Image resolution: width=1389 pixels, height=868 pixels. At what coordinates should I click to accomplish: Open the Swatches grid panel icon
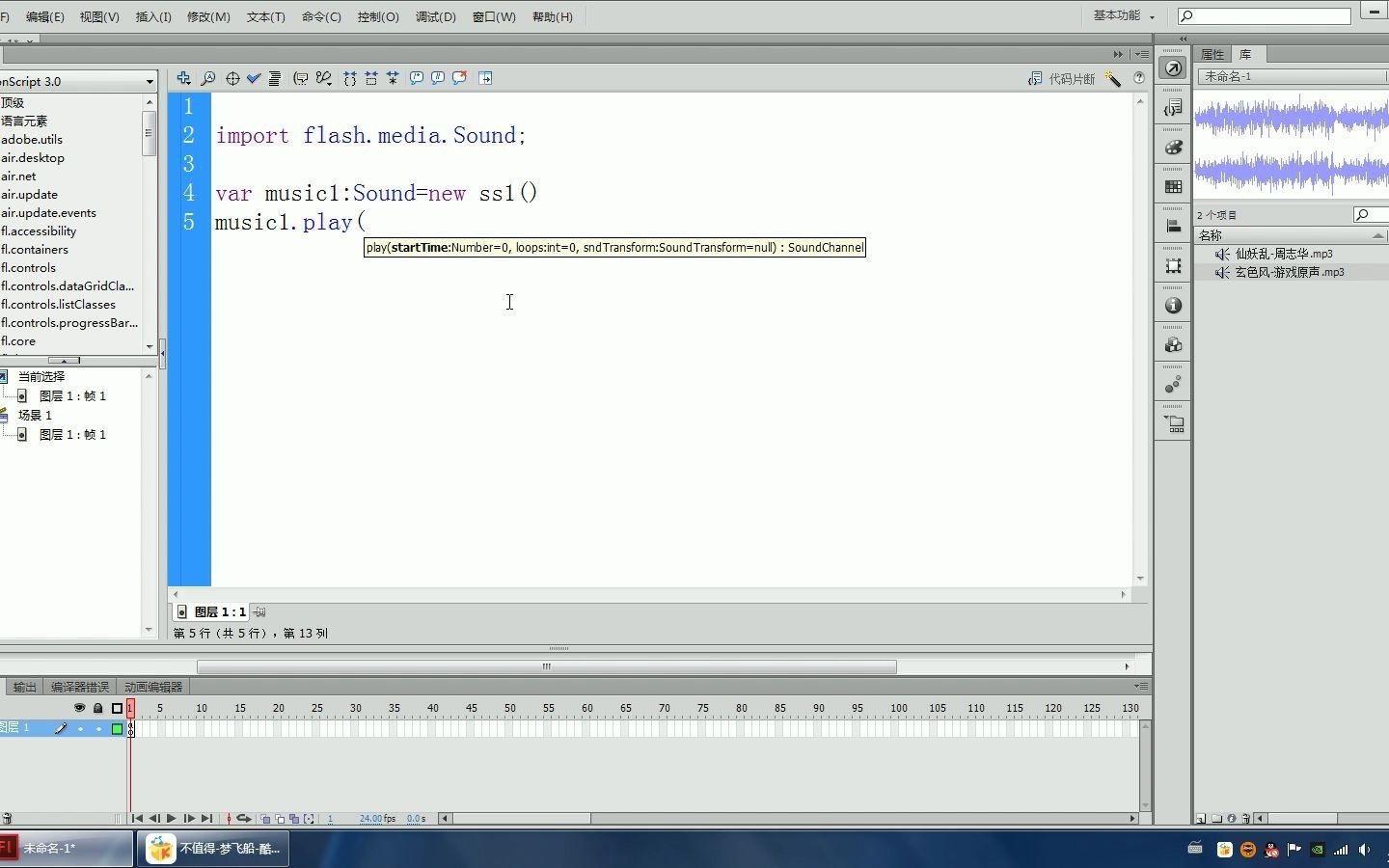[x=1173, y=186]
